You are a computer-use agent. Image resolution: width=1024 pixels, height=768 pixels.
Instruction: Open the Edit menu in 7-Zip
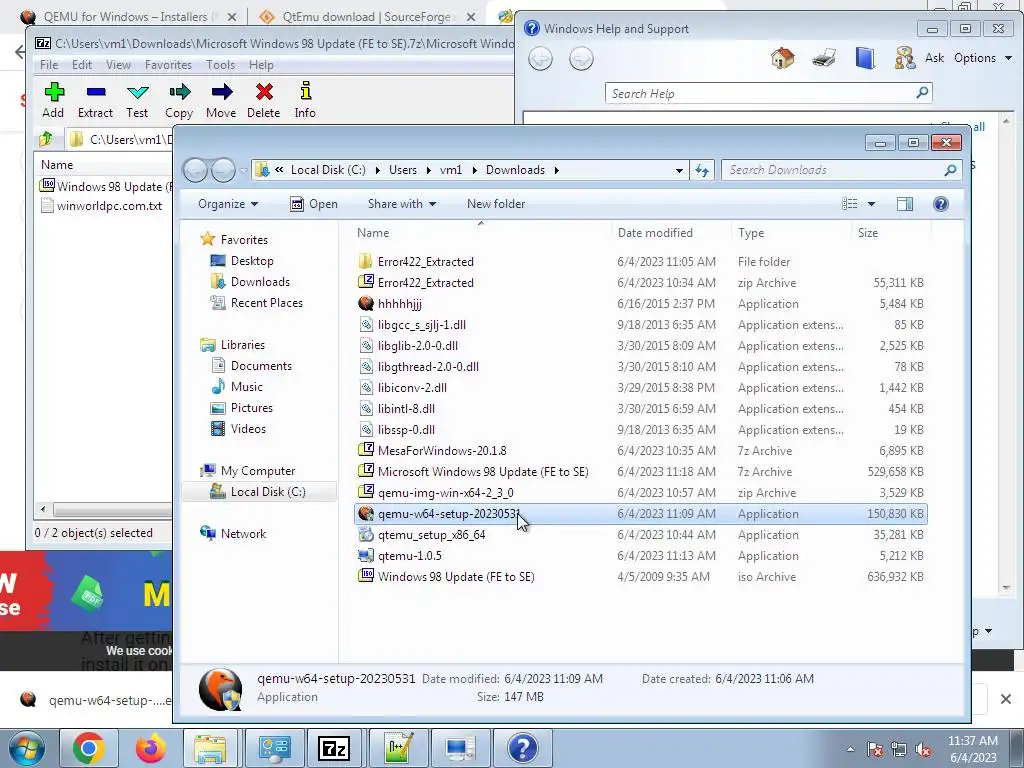click(x=82, y=65)
